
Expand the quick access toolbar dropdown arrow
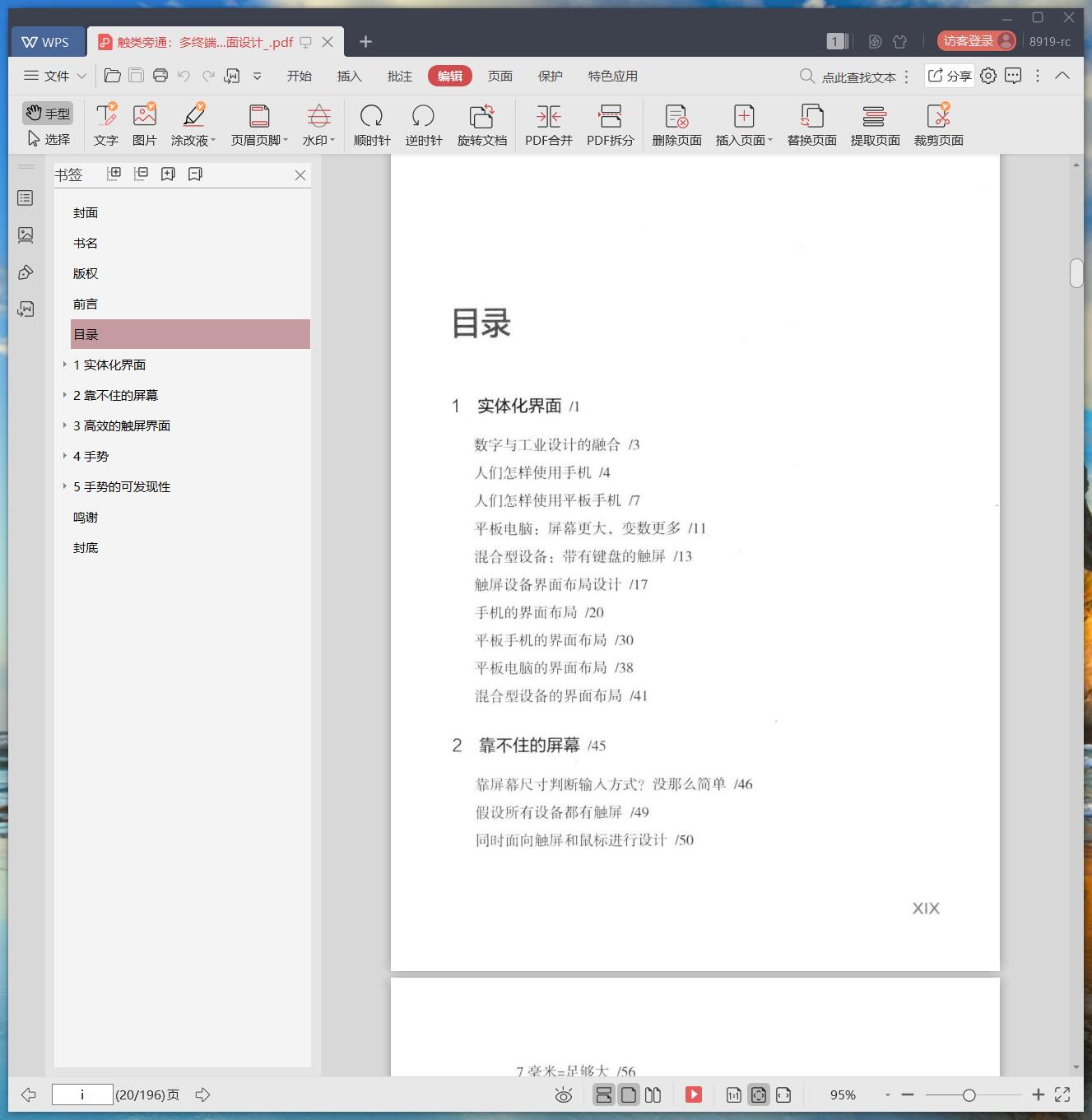tap(257, 76)
